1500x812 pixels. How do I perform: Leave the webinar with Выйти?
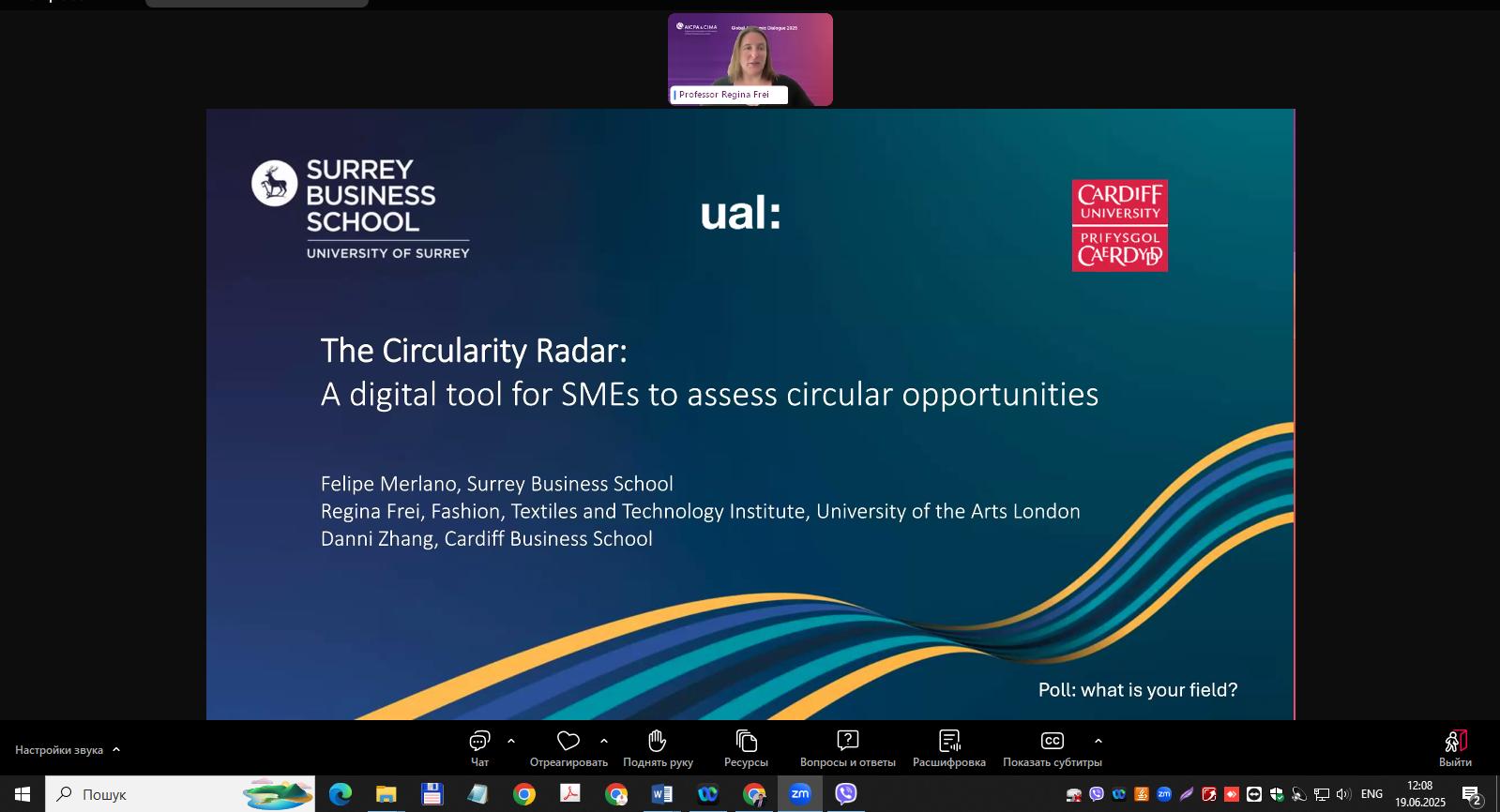tap(1455, 748)
